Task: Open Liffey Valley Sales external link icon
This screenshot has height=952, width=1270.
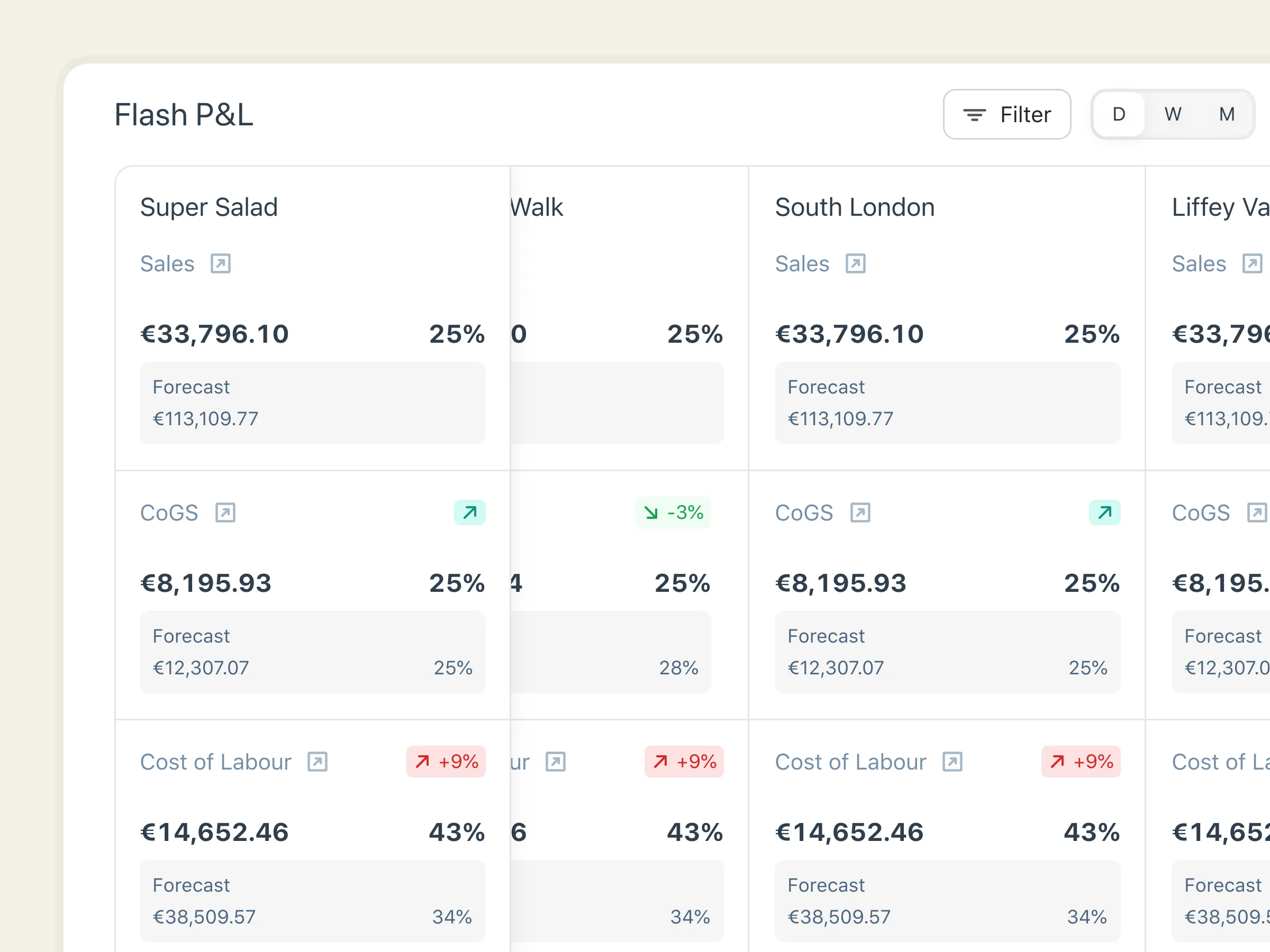Action: tap(1251, 264)
